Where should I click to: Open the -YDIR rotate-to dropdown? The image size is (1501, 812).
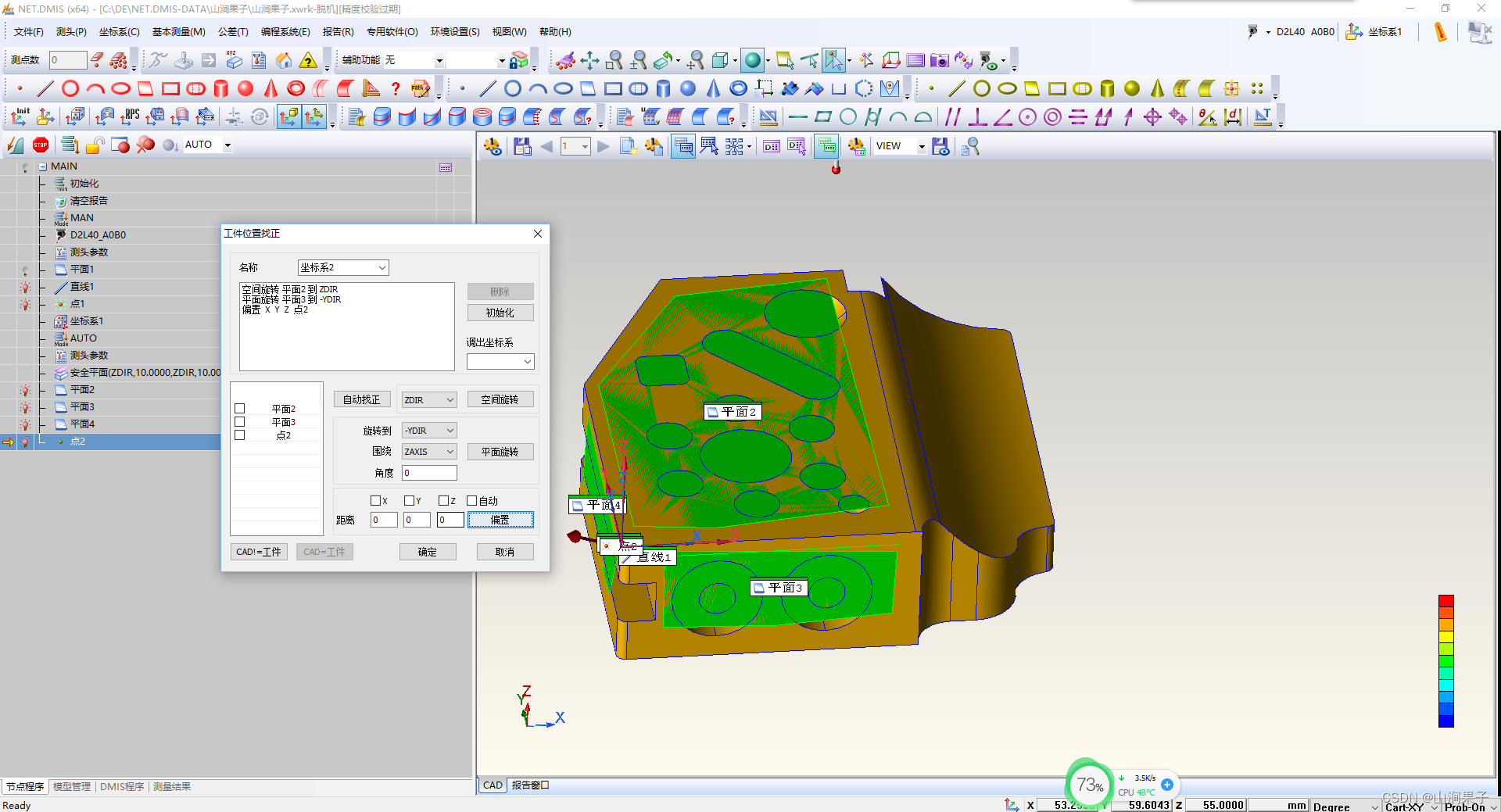coord(429,431)
